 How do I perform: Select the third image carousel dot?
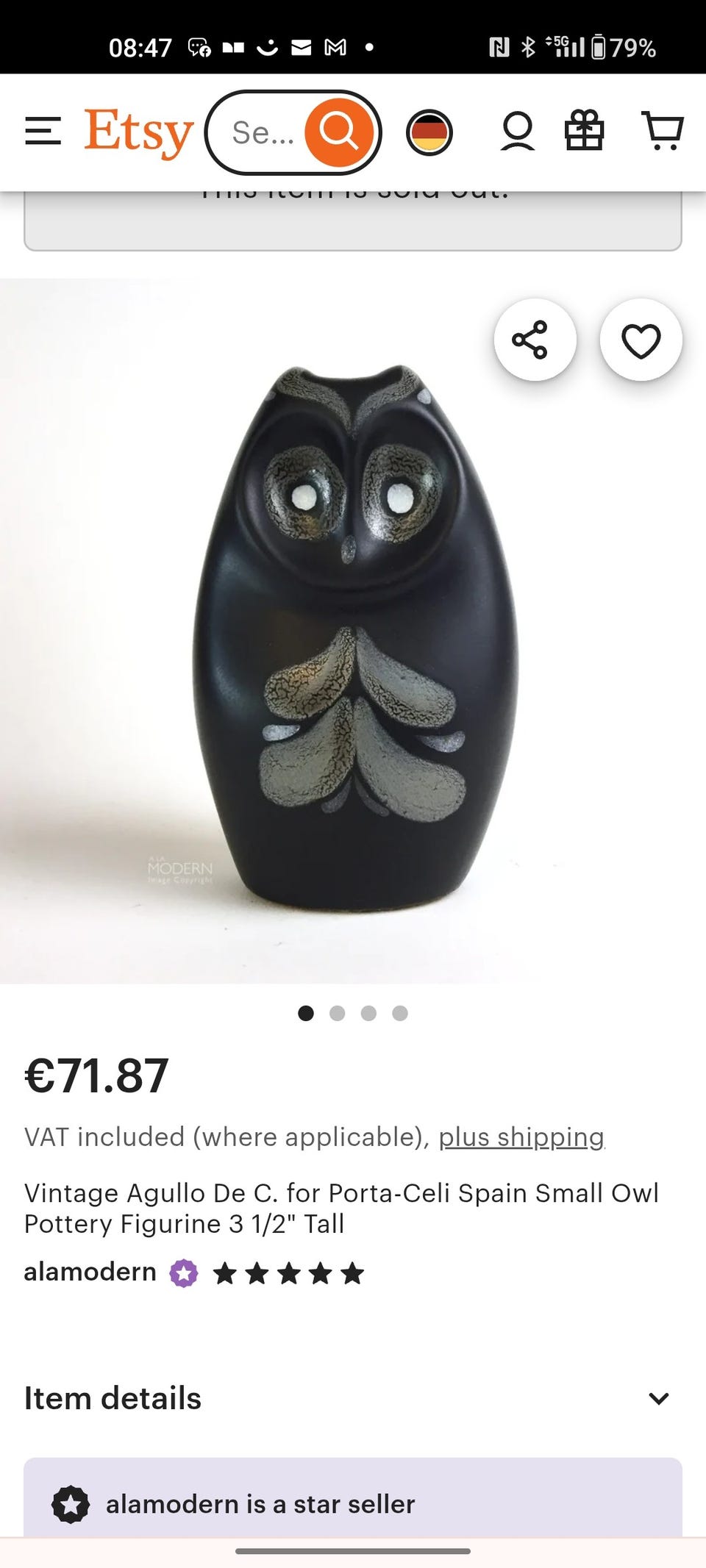(368, 1014)
